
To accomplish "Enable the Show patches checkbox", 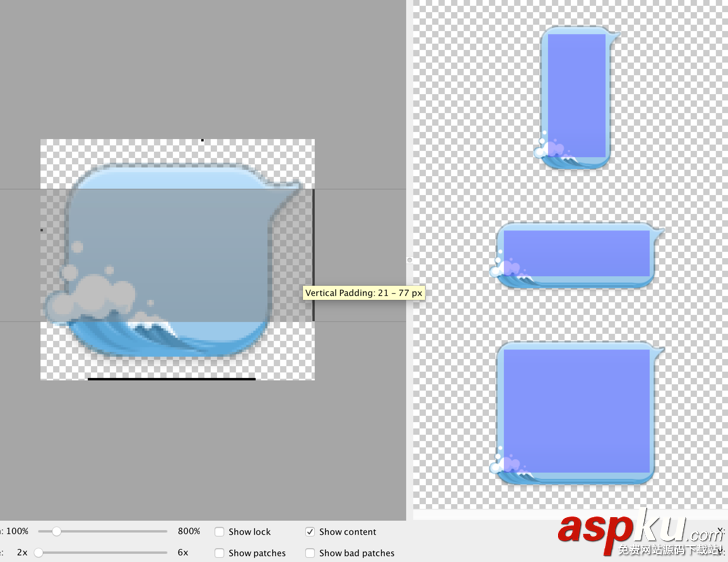I will 219,553.
